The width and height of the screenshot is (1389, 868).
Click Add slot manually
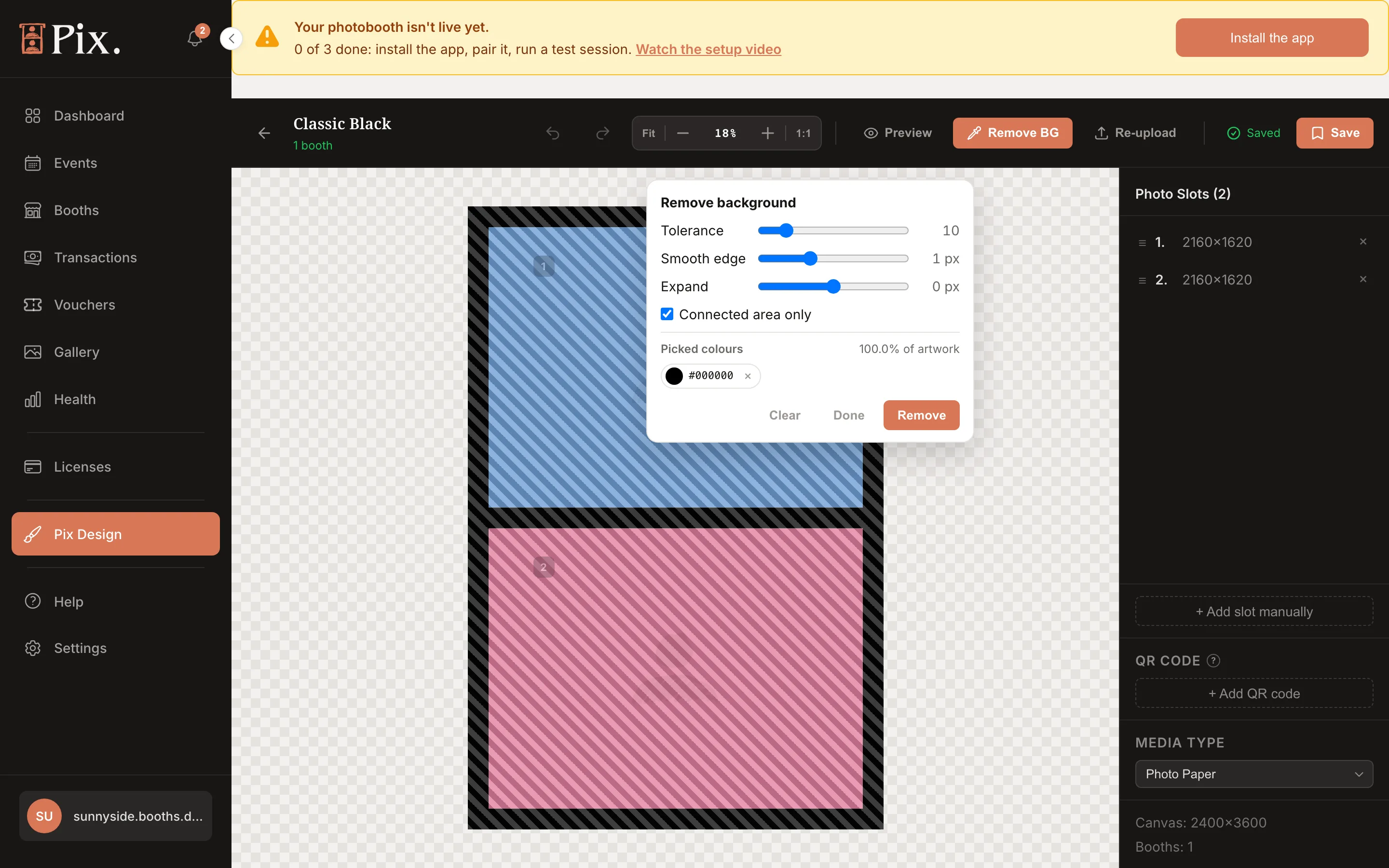(1253, 611)
